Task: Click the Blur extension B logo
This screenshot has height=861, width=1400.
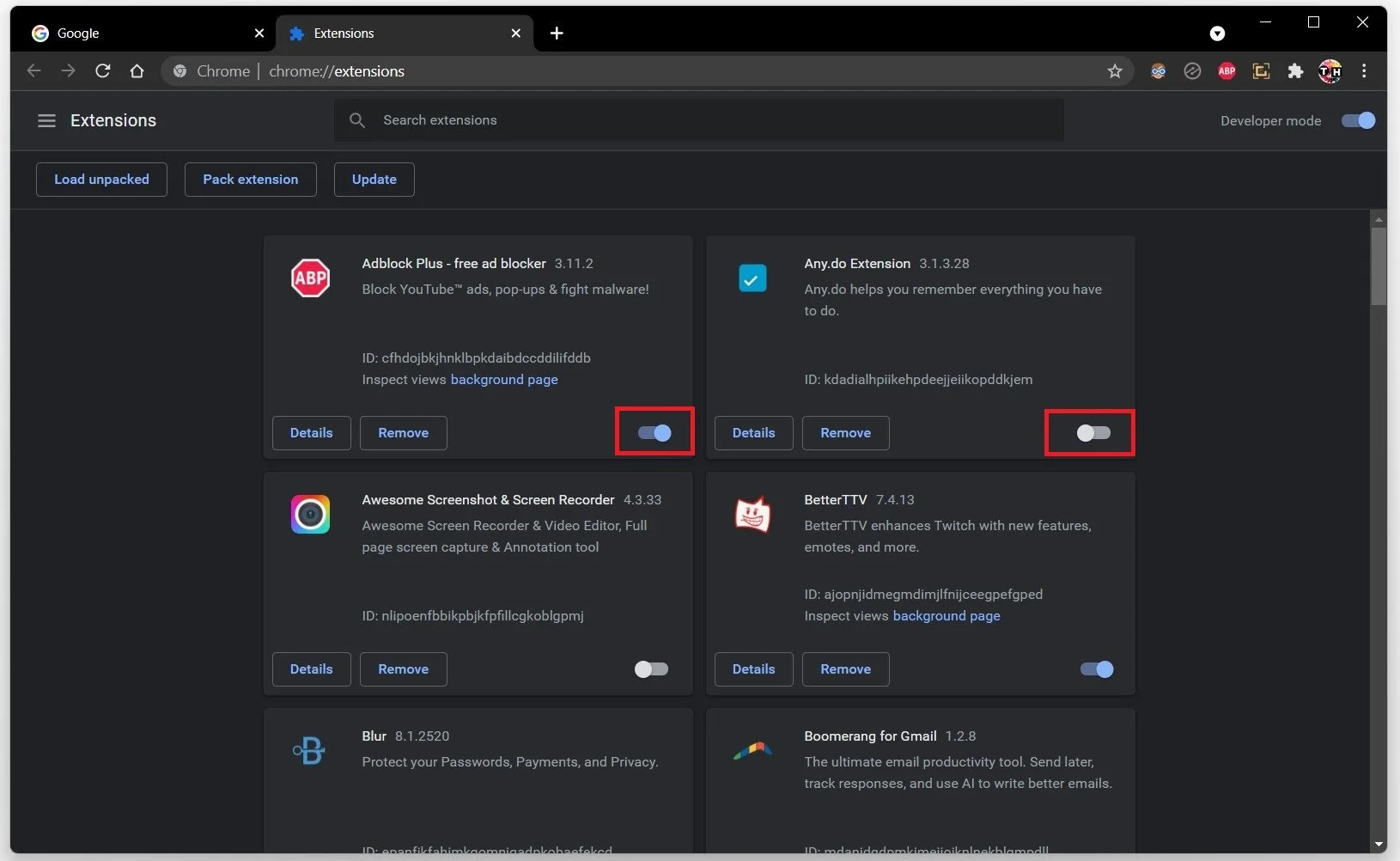Action: tap(309, 750)
